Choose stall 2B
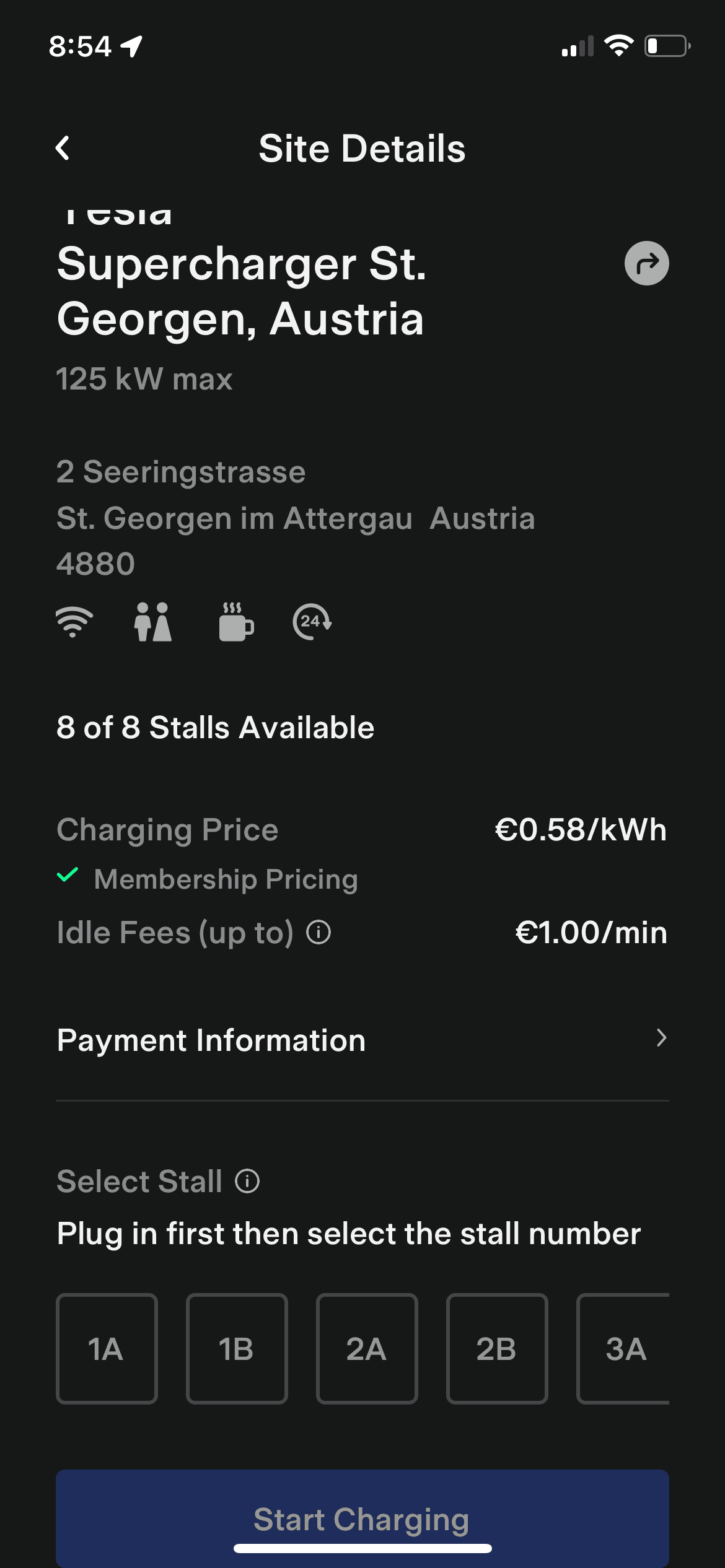The height and width of the screenshot is (1568, 725). click(x=497, y=1349)
